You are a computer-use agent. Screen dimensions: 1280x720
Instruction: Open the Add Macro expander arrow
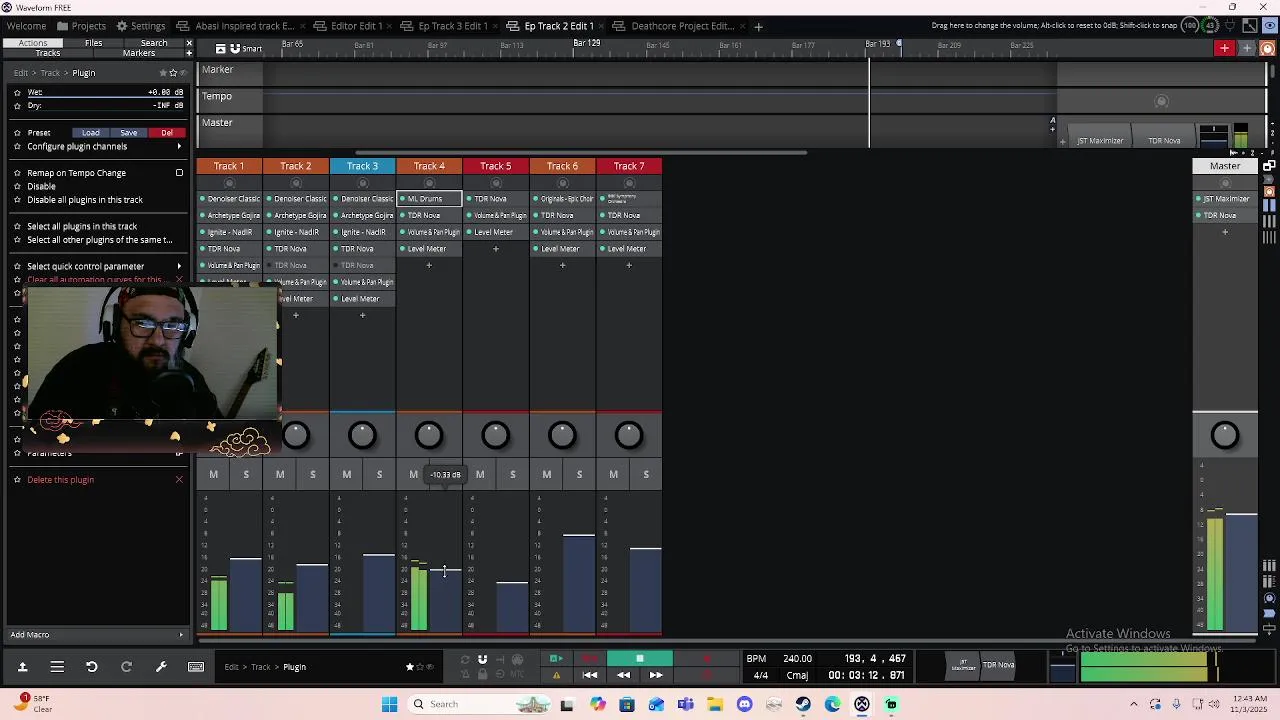181,635
